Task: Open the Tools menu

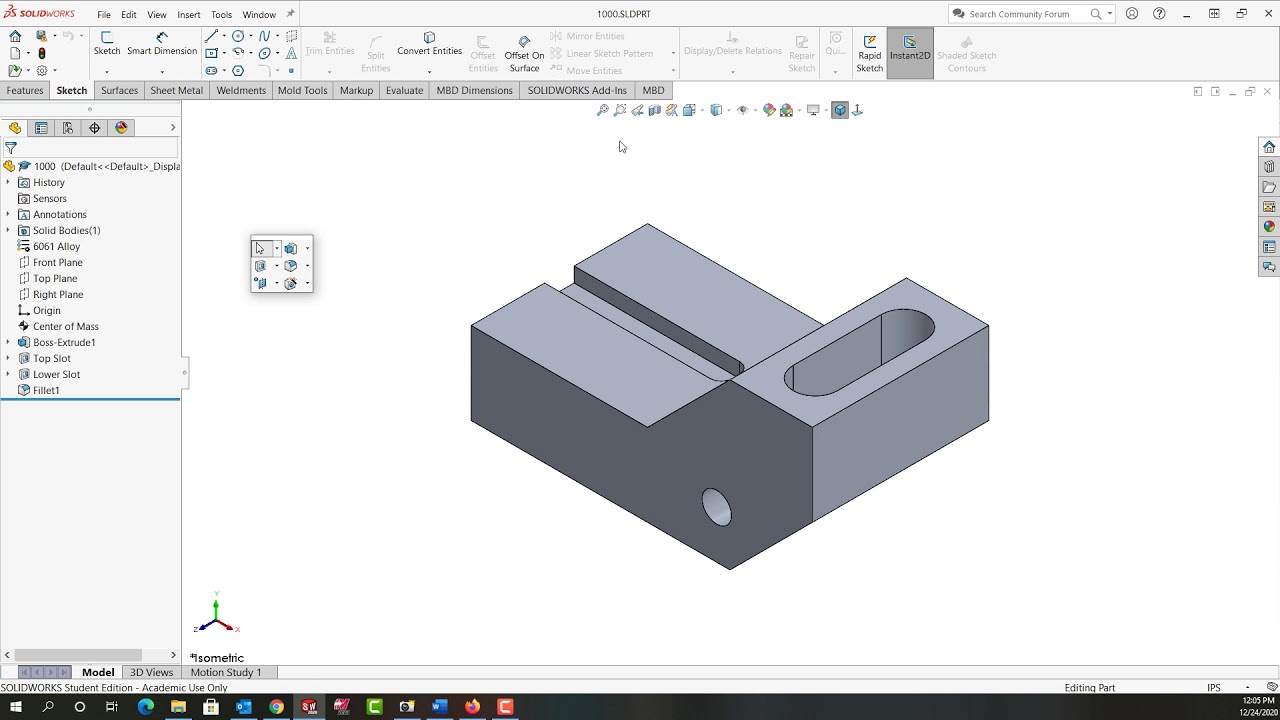Action: [x=222, y=15]
